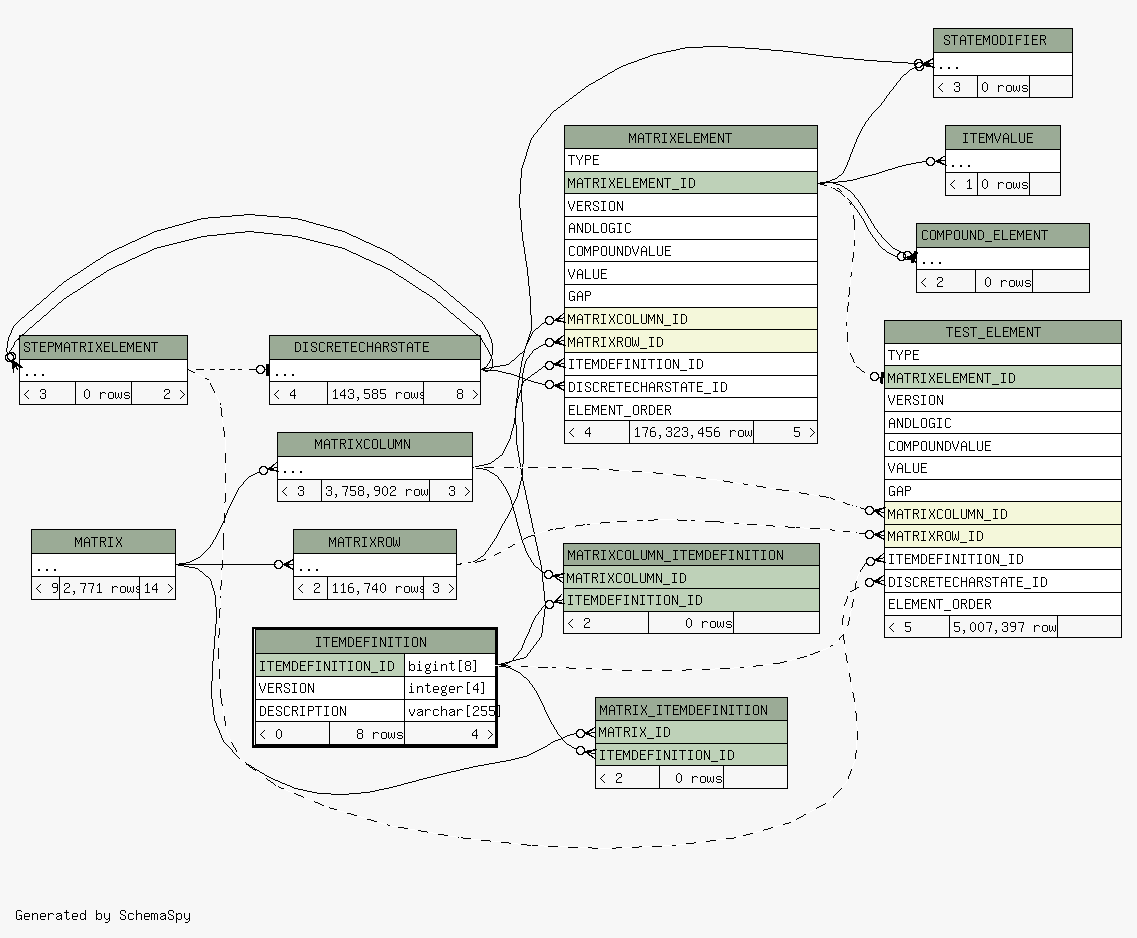Select GAP column in TEST_ELEMENT table

[x=1003, y=491]
